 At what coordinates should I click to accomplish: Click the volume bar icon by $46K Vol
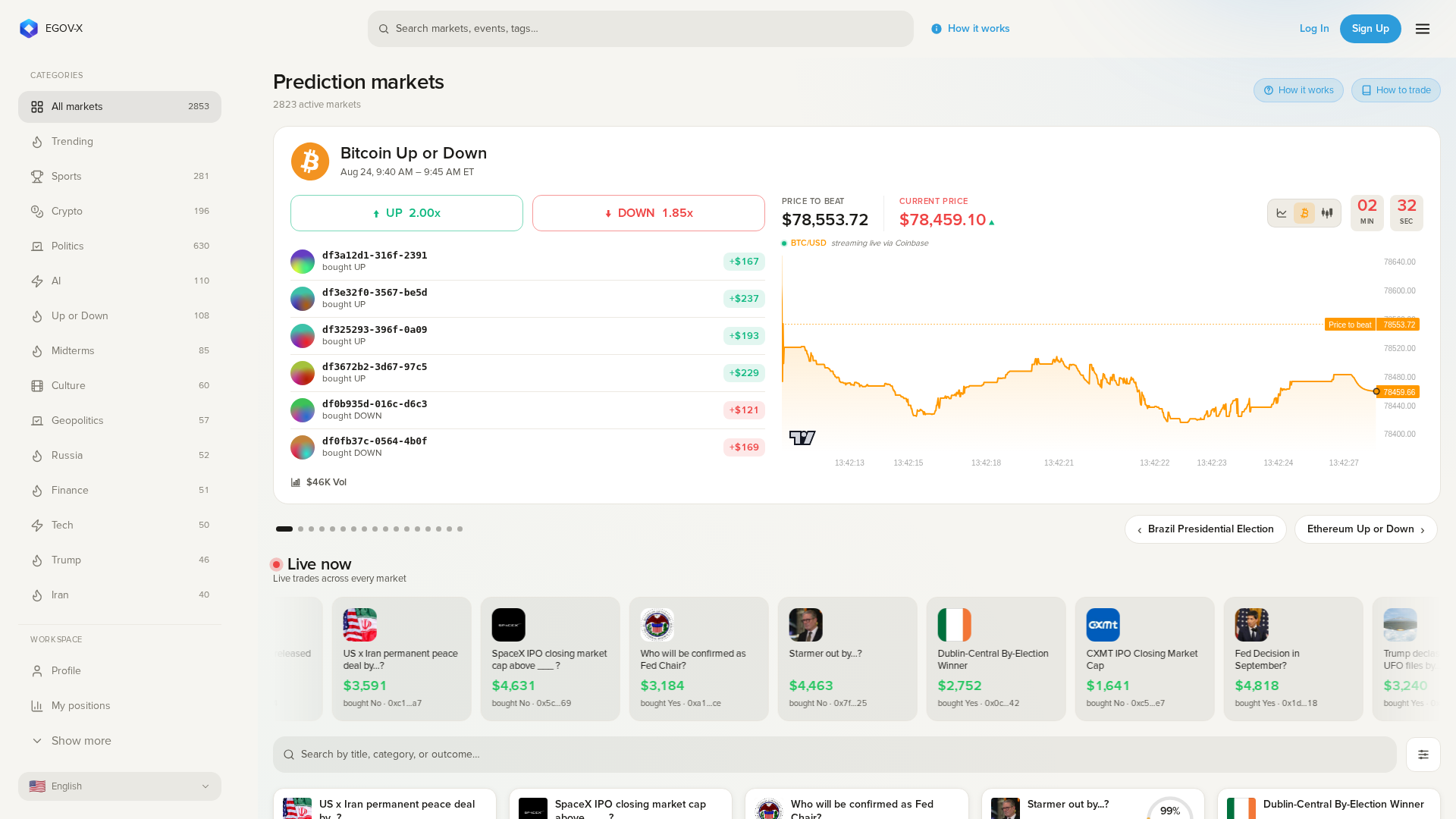tap(296, 482)
